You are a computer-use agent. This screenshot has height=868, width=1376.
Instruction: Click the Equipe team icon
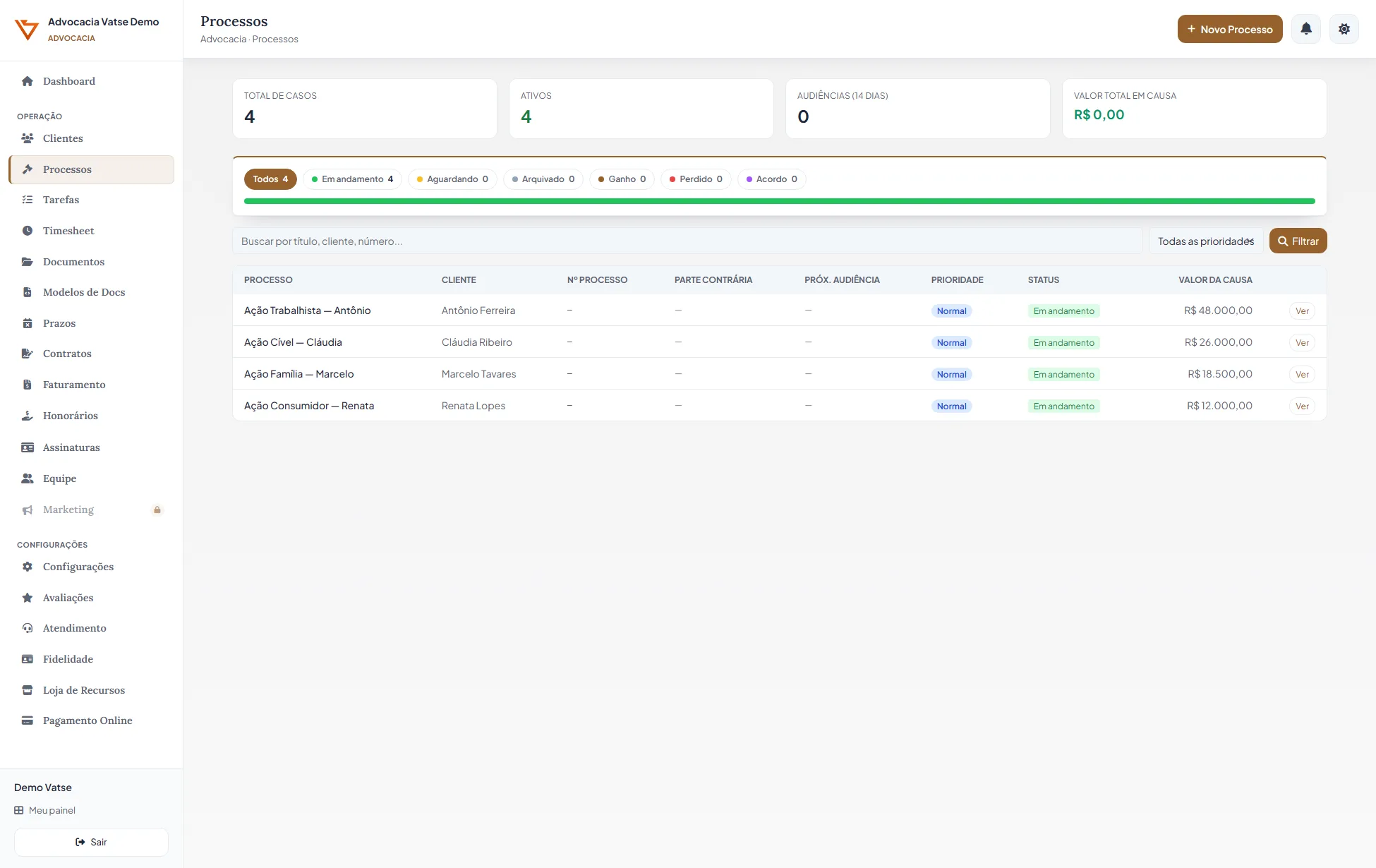tap(28, 478)
